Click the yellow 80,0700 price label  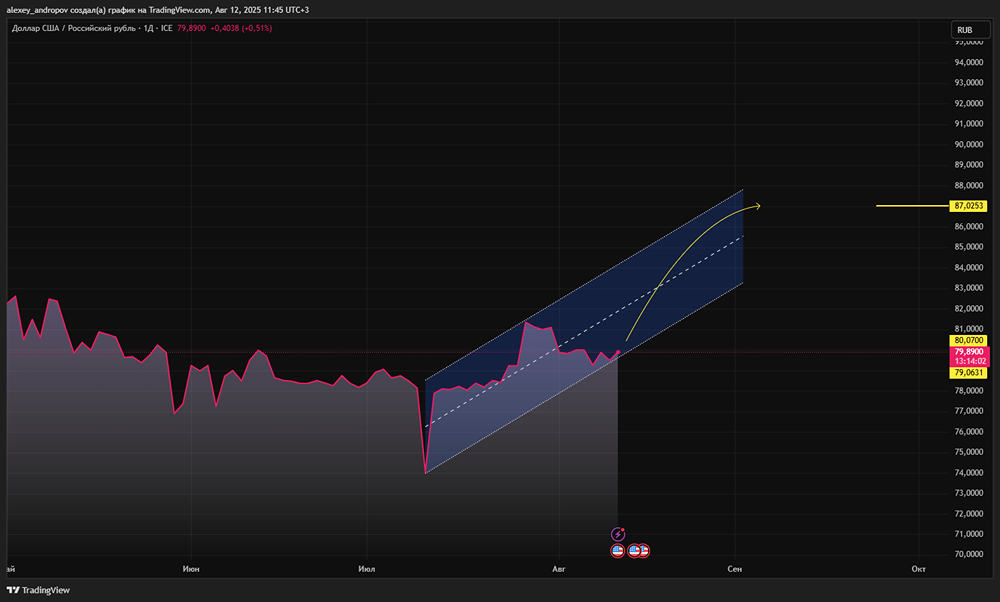pos(969,341)
